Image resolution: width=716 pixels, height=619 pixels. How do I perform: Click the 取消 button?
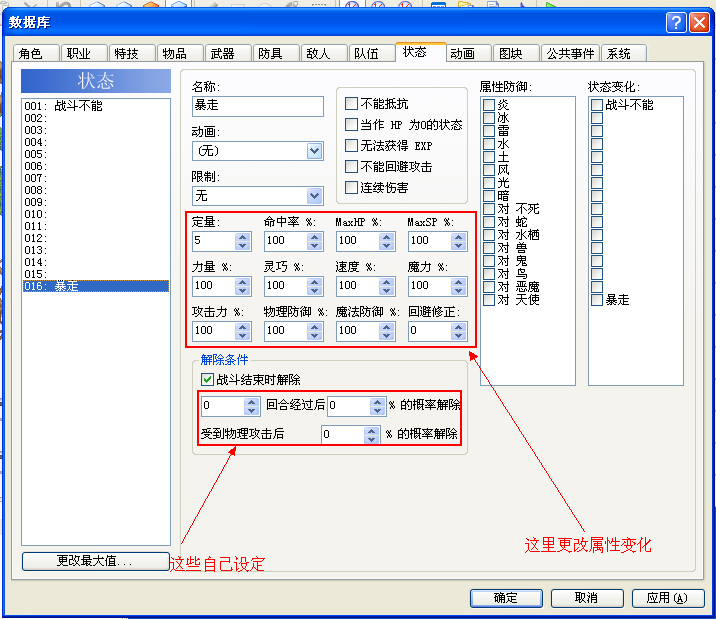pyautogui.click(x=587, y=598)
